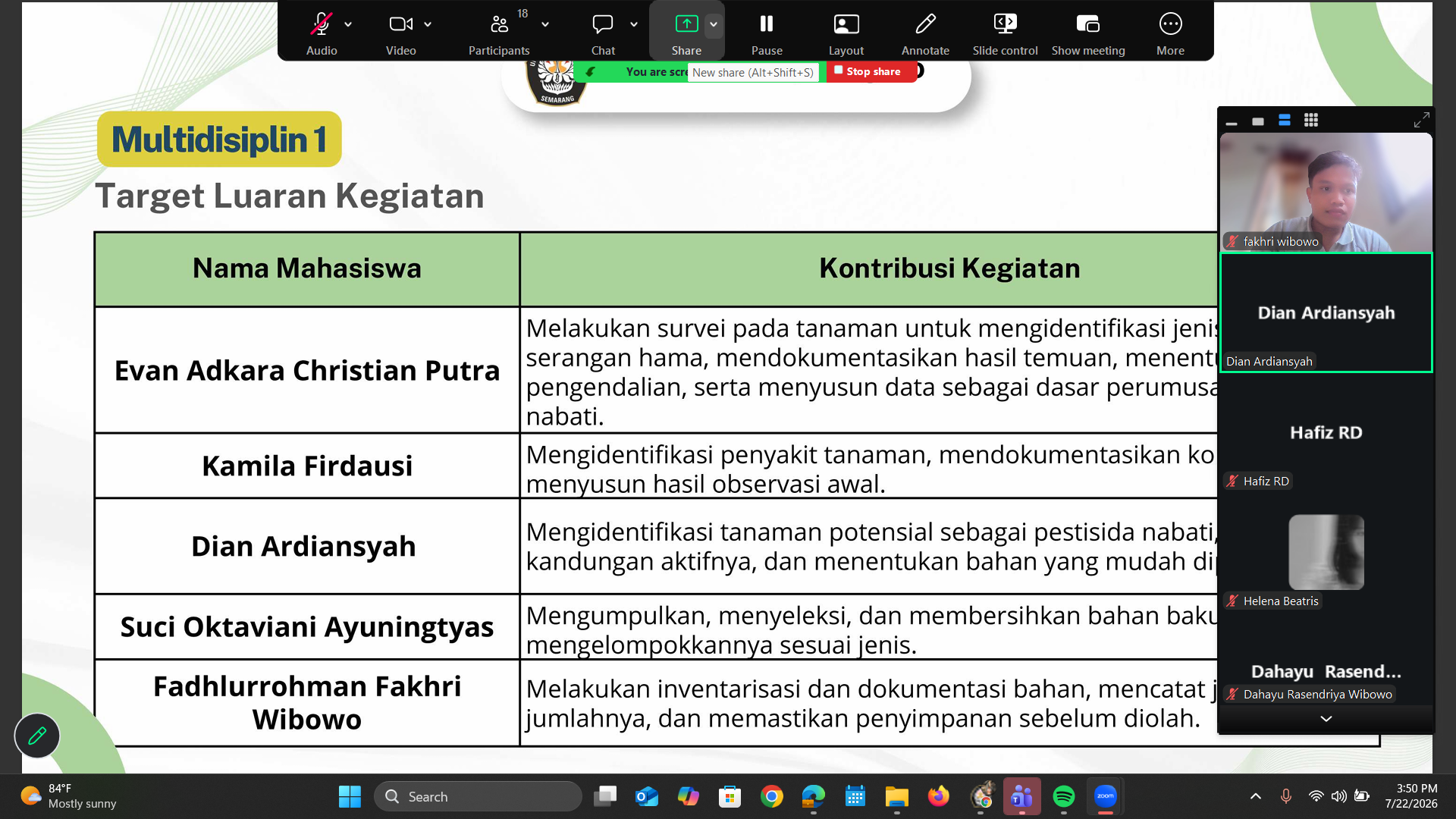1456x819 pixels.
Task: Open the More menu in Zoom toolbar
Action: (x=1170, y=33)
